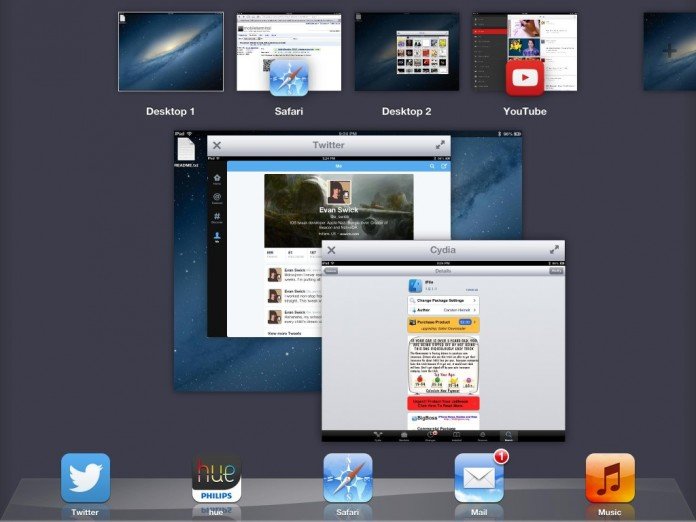The width and height of the screenshot is (696, 522).
Task: Click the Cydia window title bar
Action: click(x=443, y=250)
